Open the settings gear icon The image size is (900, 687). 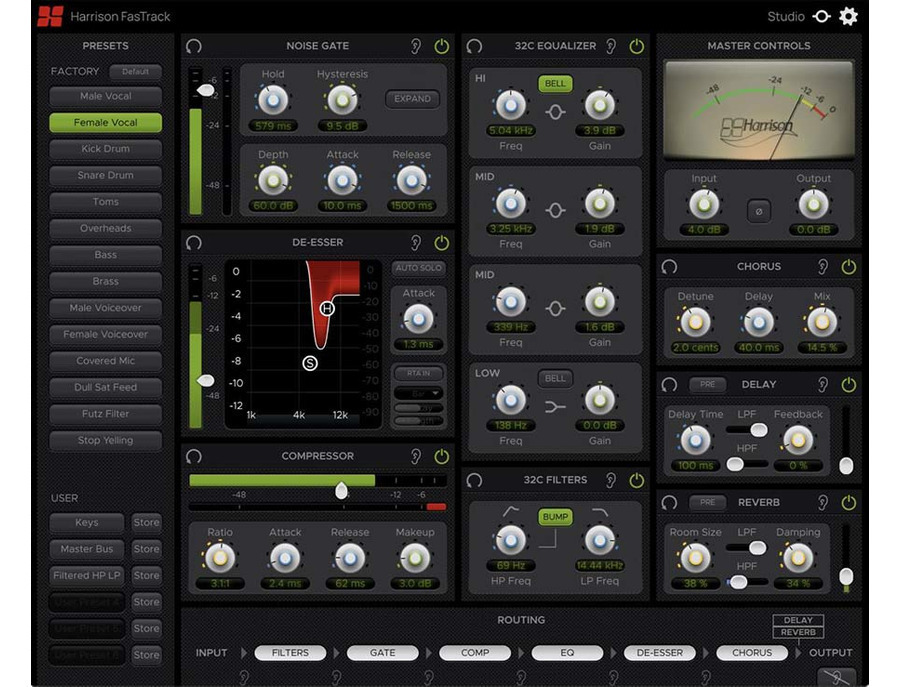coord(848,17)
